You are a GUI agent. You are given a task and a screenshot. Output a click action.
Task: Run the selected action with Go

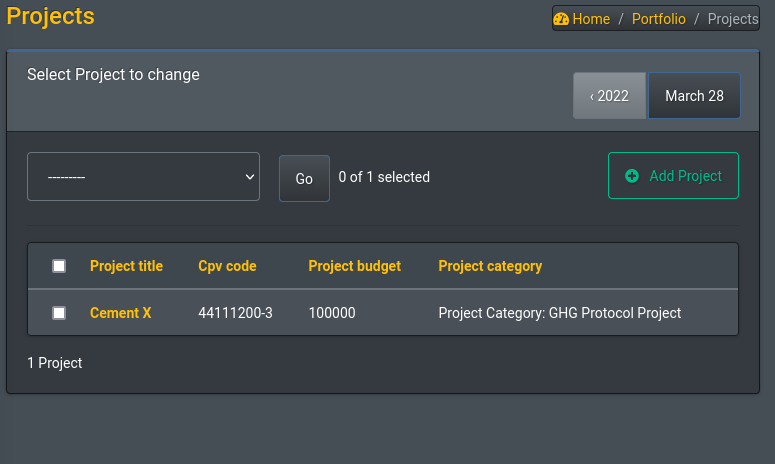(304, 178)
